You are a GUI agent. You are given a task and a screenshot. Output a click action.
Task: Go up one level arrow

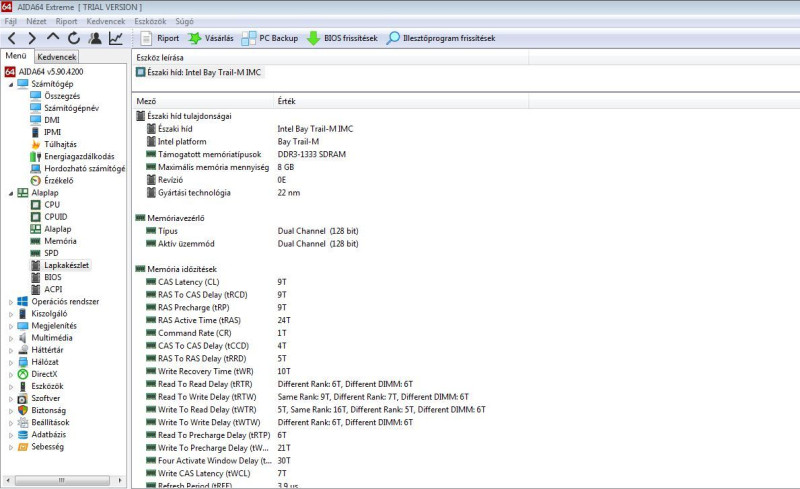click(x=53, y=37)
